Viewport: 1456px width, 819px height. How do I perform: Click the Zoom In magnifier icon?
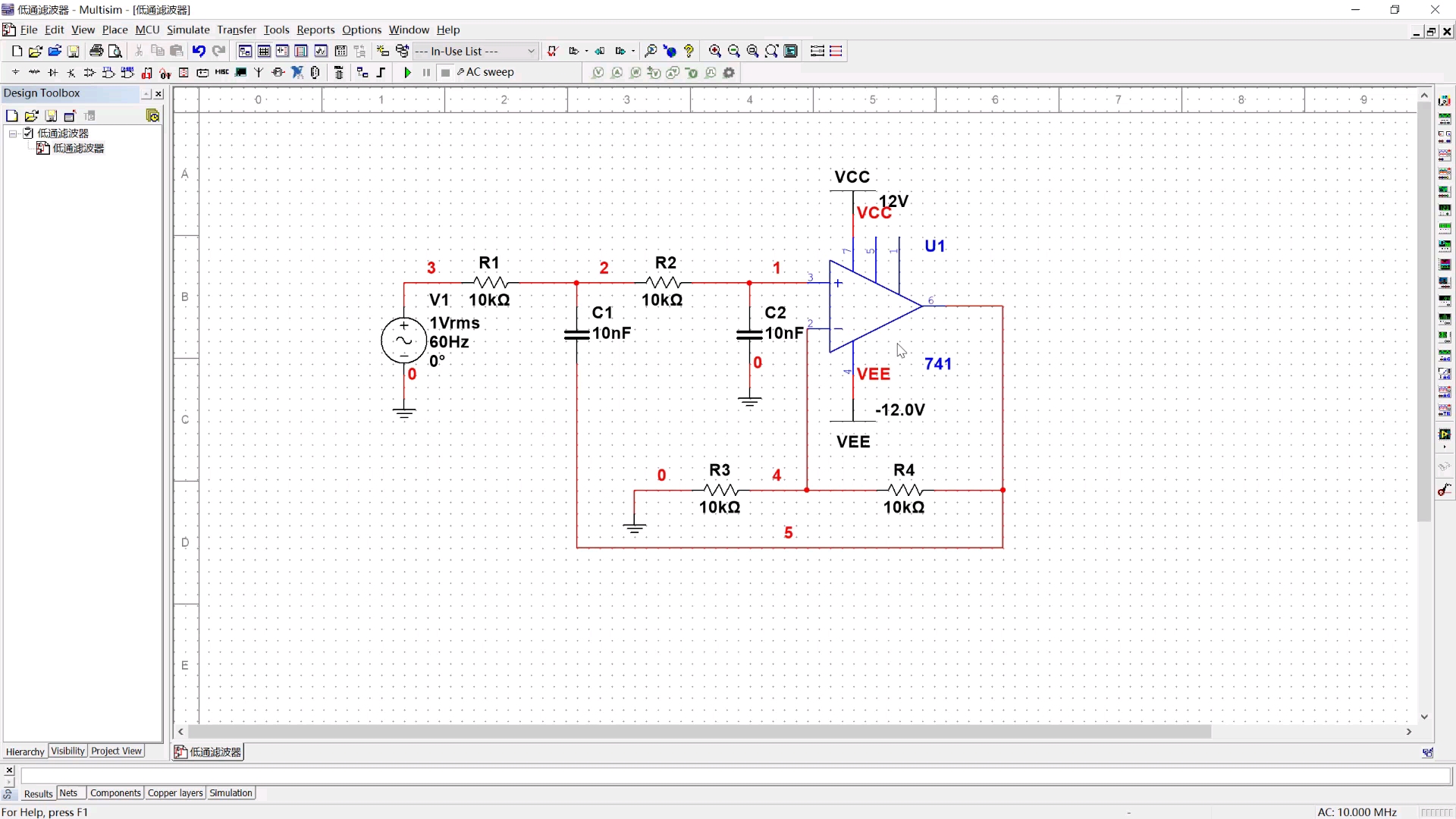[714, 51]
